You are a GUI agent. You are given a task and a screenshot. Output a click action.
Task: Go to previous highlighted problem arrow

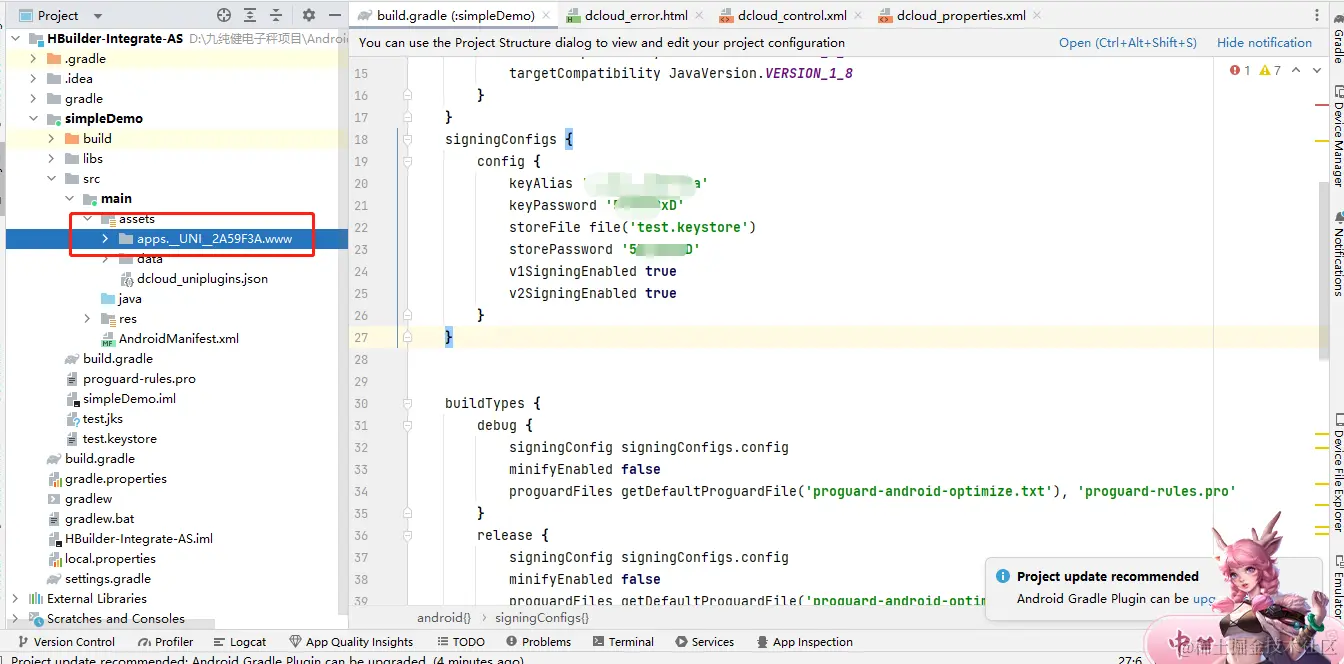(1296, 70)
